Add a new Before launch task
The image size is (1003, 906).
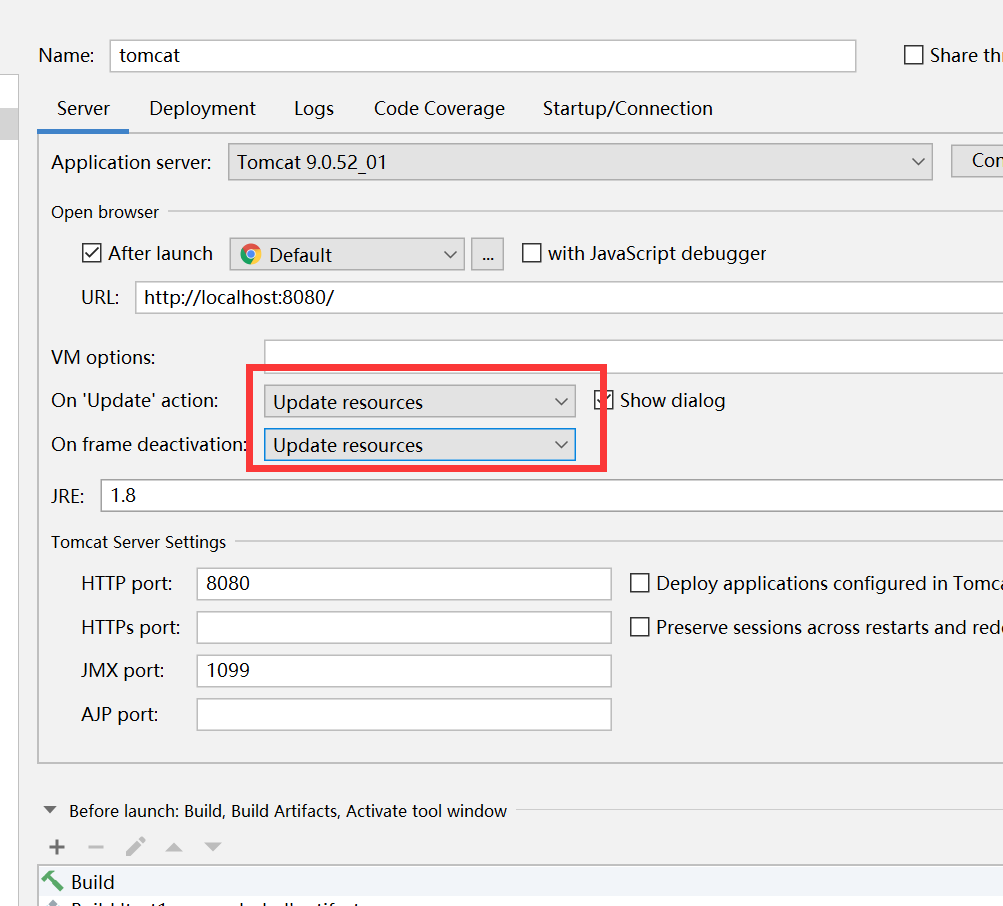tap(57, 847)
